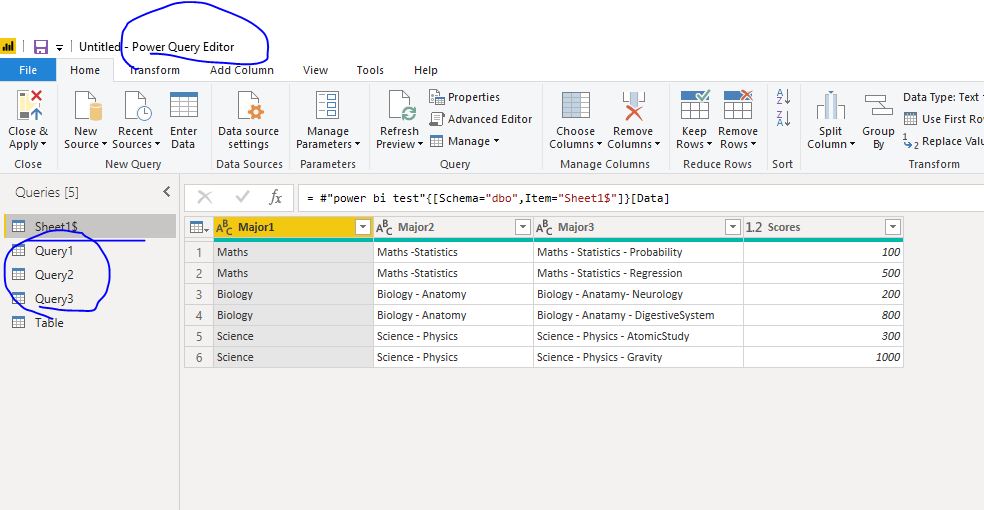
Task: Click cell 'Biology - Anatamy - DigestiveSystem'
Action: [638, 315]
